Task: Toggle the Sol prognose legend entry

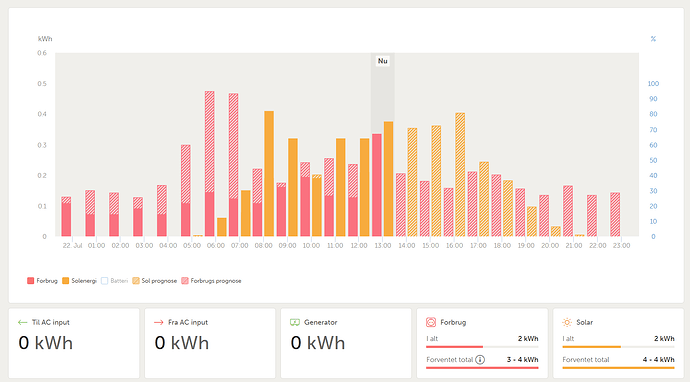Action: click(x=154, y=281)
